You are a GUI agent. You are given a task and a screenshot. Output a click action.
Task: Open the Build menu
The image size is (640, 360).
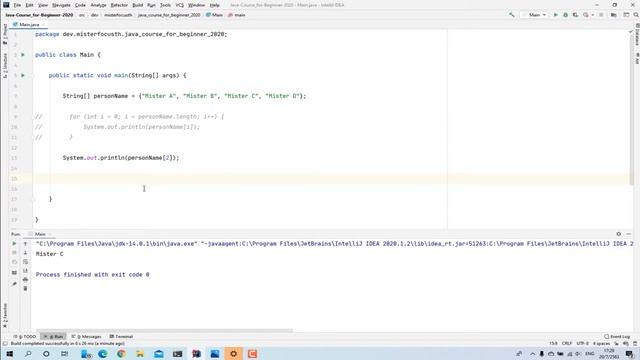(x=138, y=5)
